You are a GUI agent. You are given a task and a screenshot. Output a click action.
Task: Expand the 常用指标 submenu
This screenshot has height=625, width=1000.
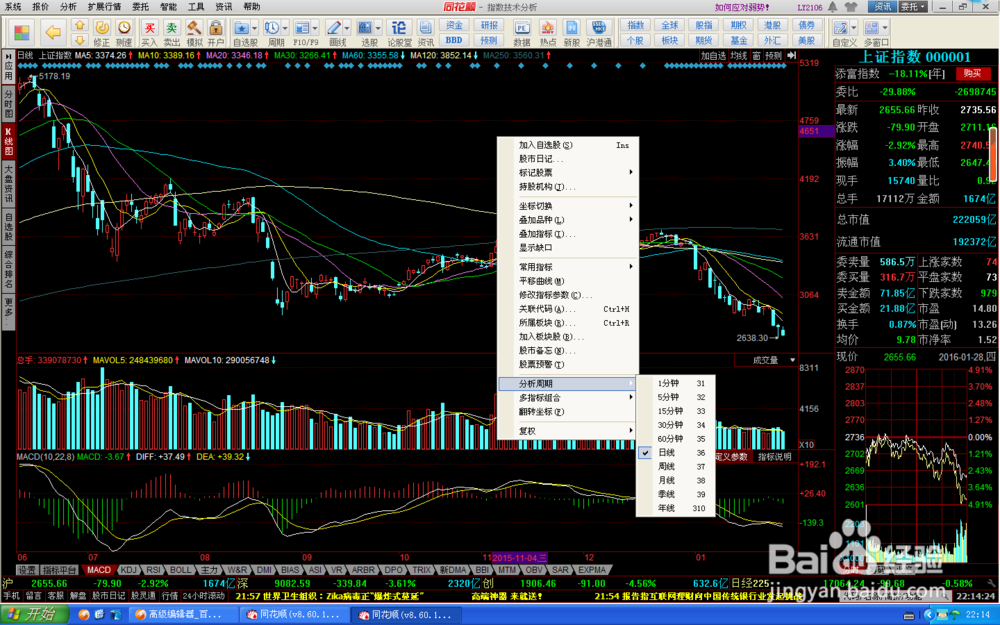tap(568, 267)
